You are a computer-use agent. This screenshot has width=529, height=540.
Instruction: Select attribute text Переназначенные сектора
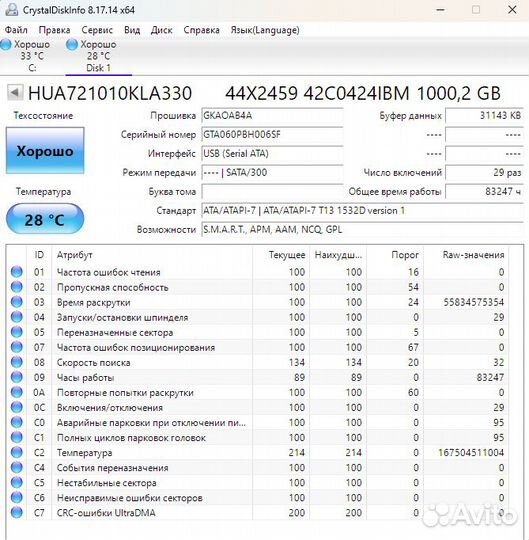pos(115,332)
